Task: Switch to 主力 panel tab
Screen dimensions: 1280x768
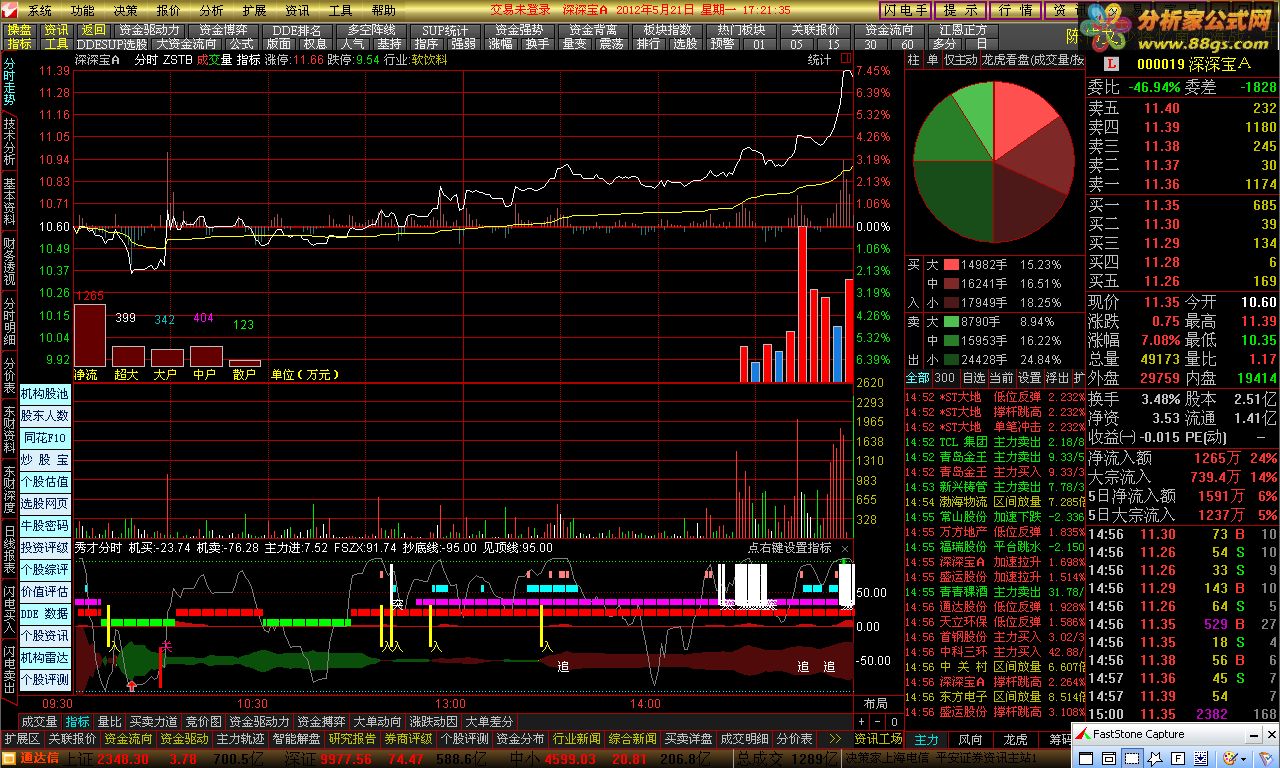Action: click(x=927, y=740)
